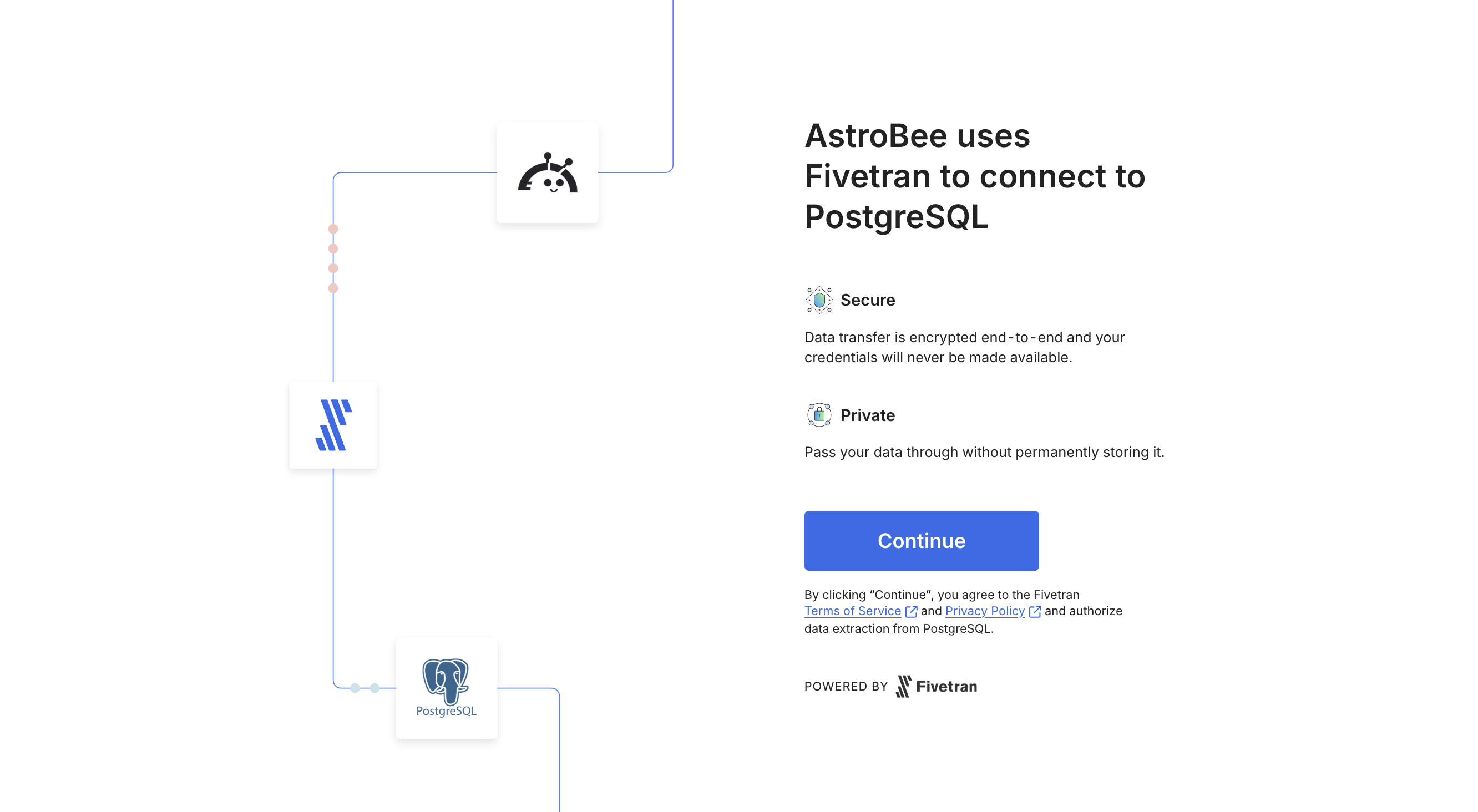This screenshot has height=812, width=1478.
Task: Open Terms of Service external-link icon
Action: pyautogui.click(x=911, y=612)
